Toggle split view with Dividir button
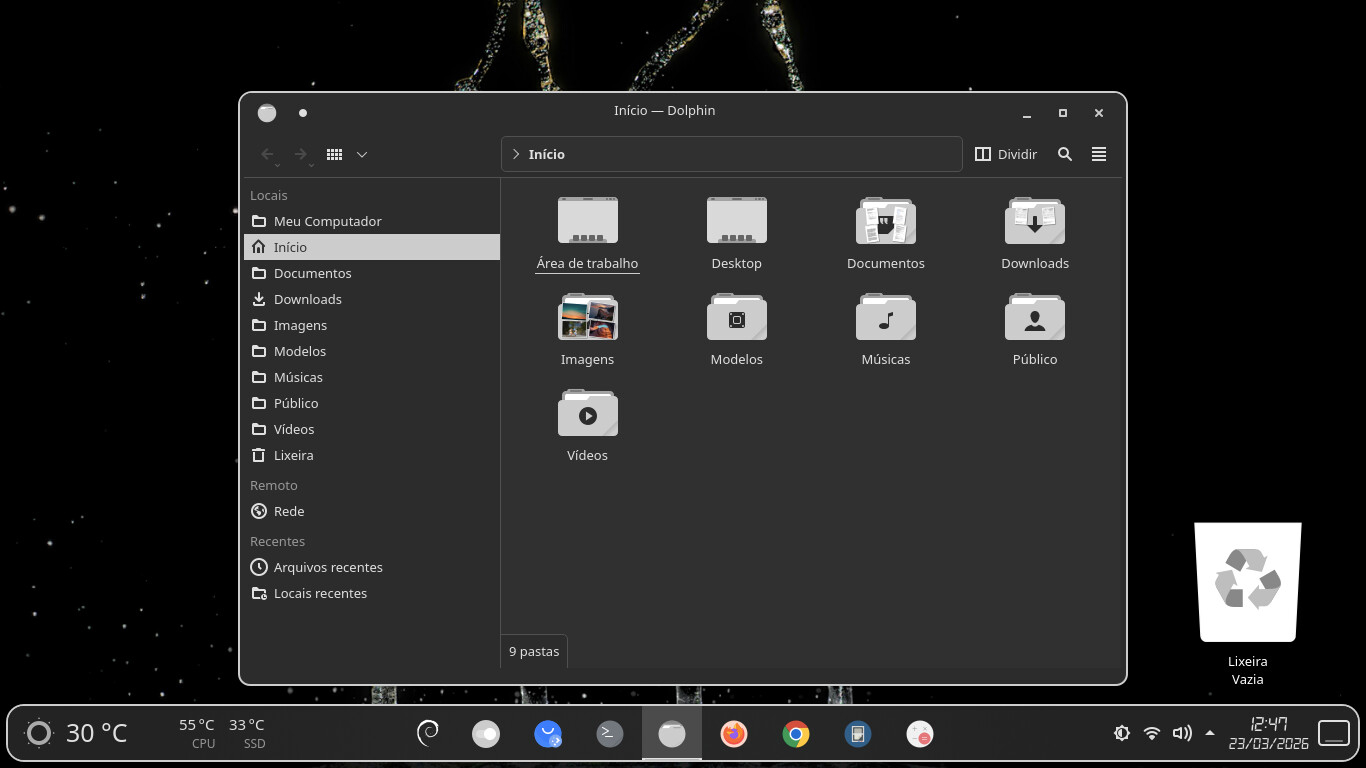Image resolution: width=1366 pixels, height=768 pixels. tap(1006, 154)
